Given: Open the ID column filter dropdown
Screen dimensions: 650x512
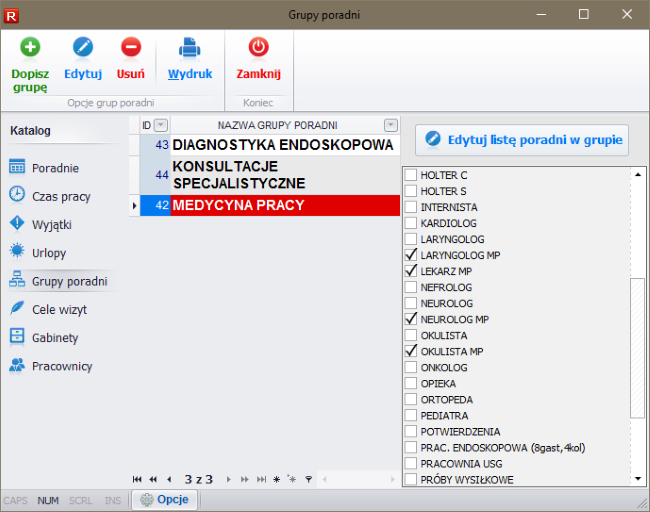Looking at the screenshot, I should pos(161,125).
